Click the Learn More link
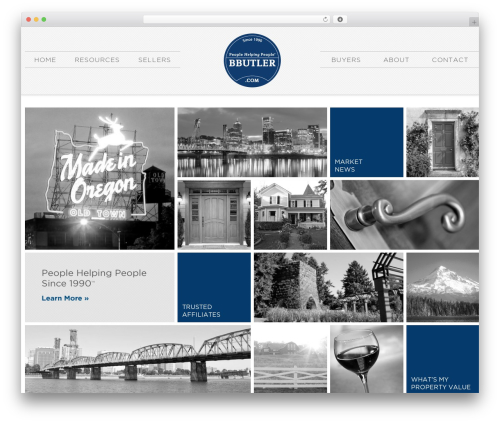 (65, 298)
